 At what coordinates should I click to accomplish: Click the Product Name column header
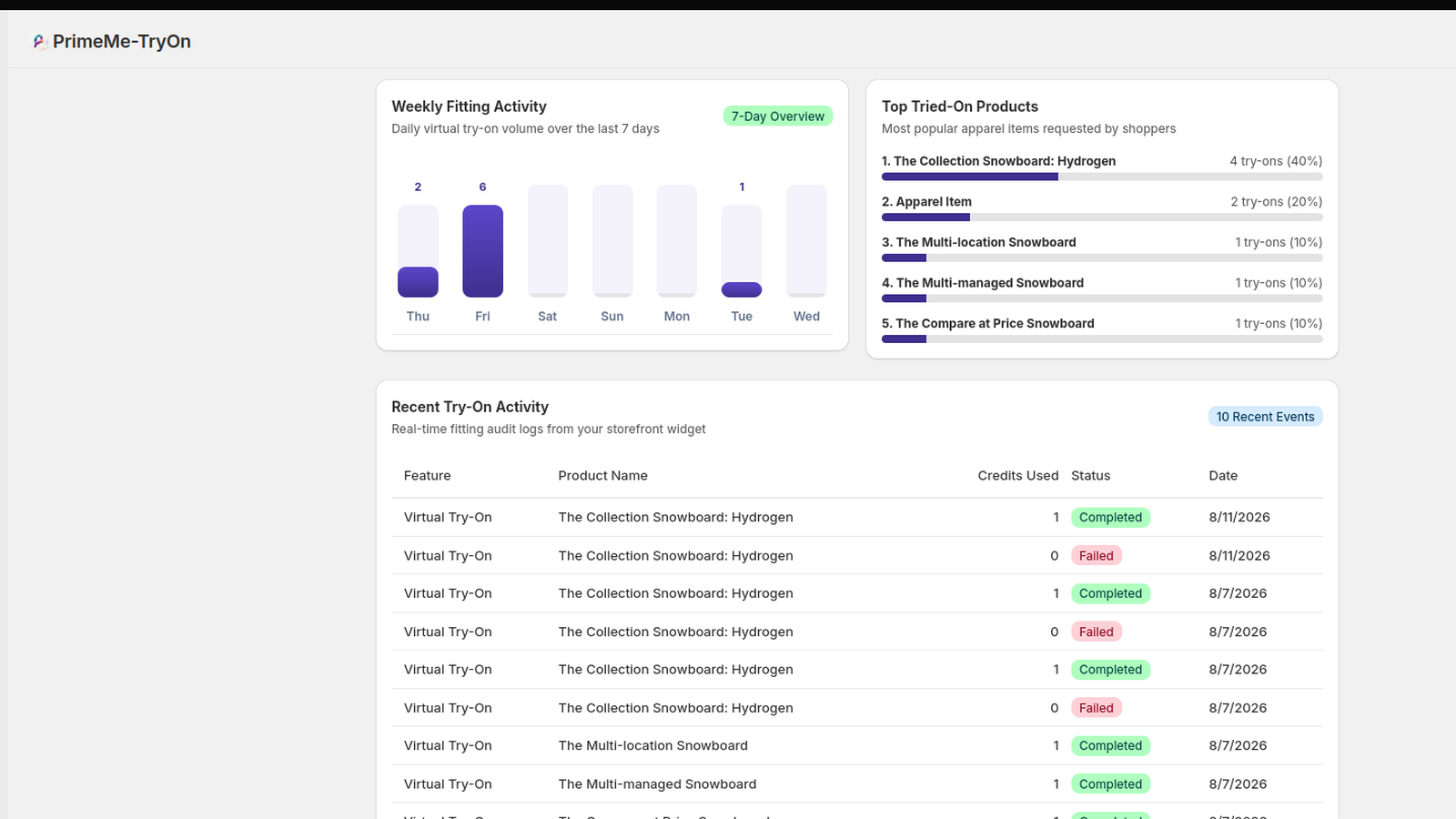point(602,476)
